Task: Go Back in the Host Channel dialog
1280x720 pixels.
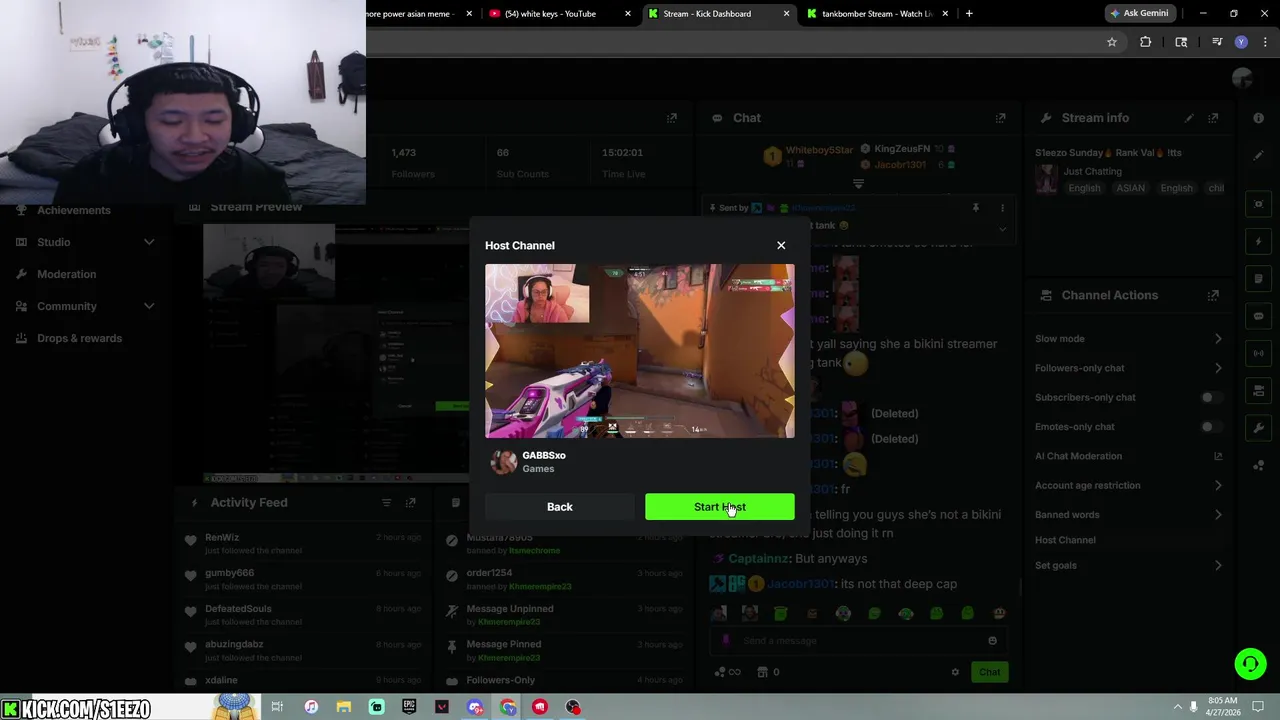Action: tap(560, 507)
